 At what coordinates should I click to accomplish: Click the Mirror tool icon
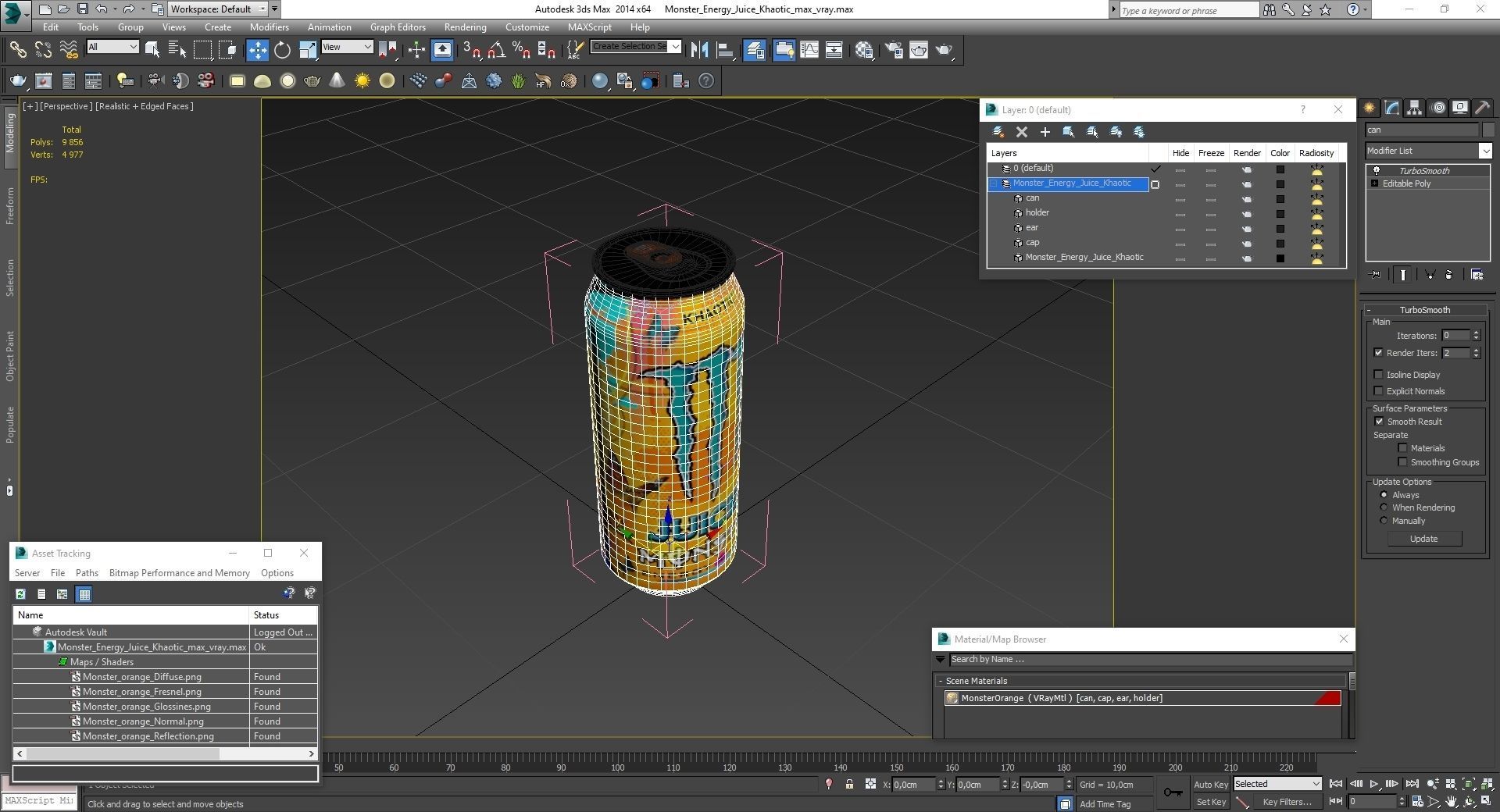click(x=699, y=50)
